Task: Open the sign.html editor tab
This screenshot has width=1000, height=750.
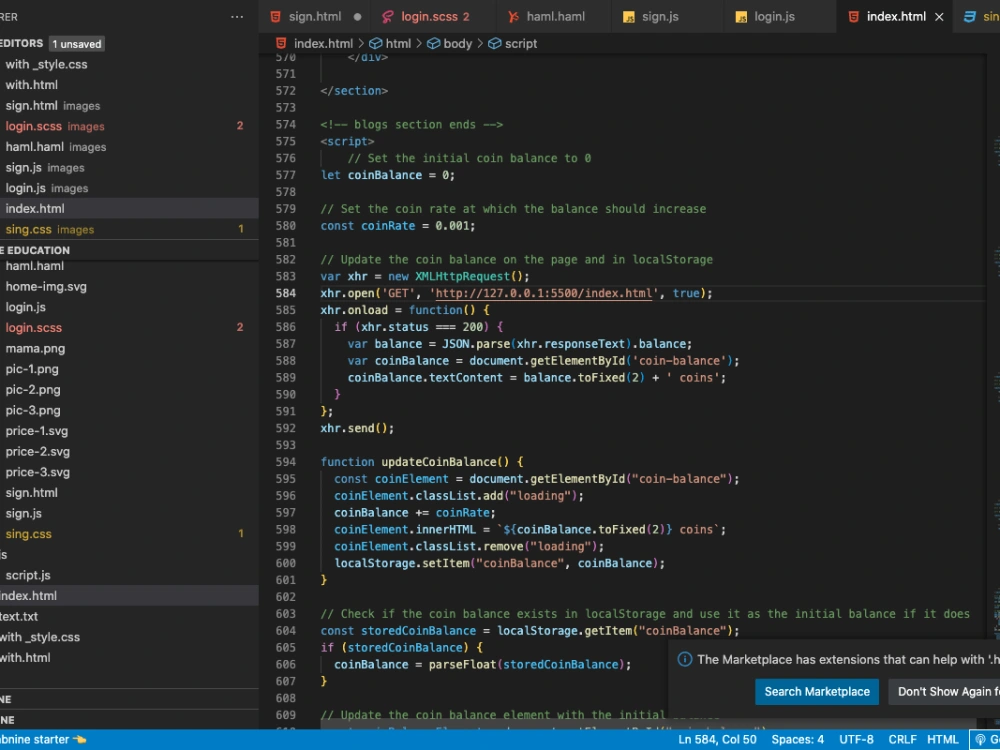Action: pos(314,17)
